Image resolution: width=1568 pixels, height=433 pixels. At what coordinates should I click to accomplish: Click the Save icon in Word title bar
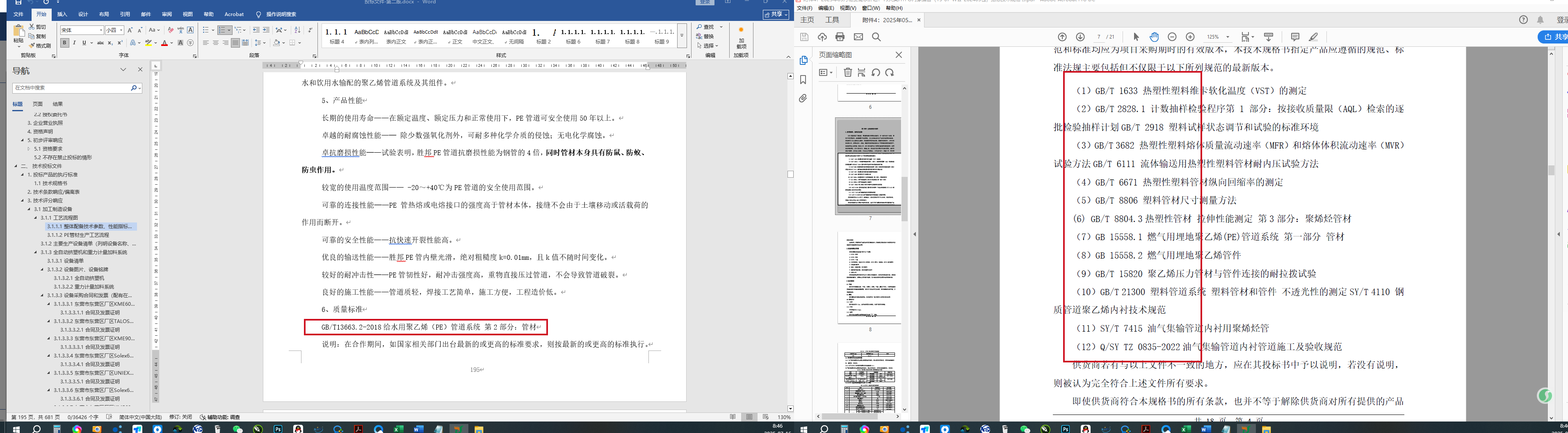[x=18, y=2]
